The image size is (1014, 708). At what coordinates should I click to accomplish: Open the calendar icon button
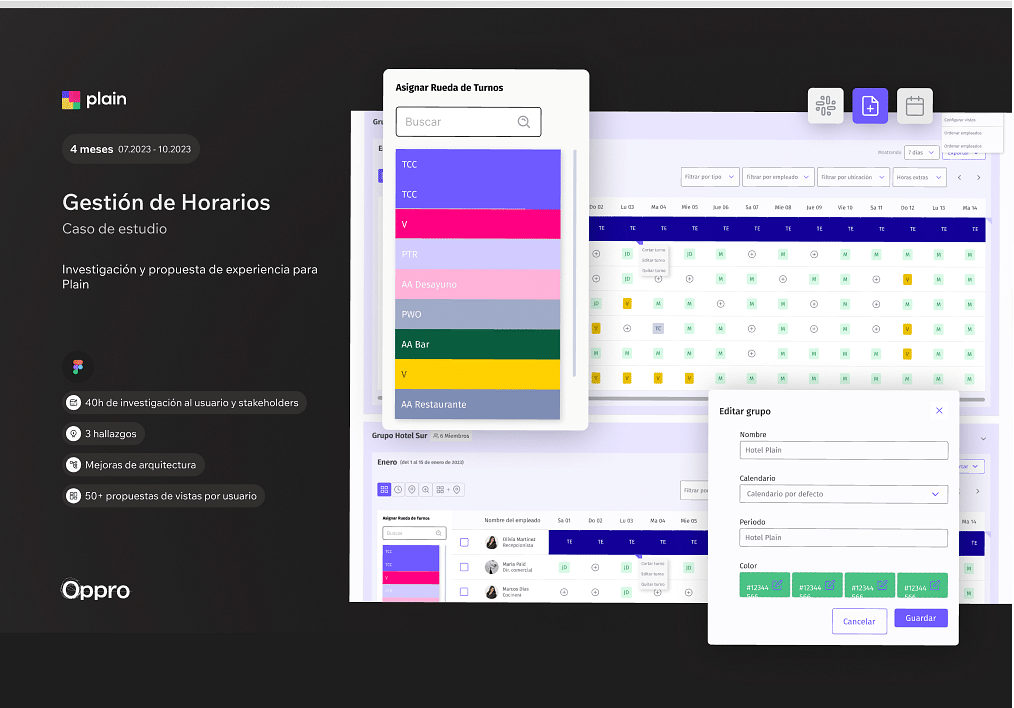click(914, 106)
